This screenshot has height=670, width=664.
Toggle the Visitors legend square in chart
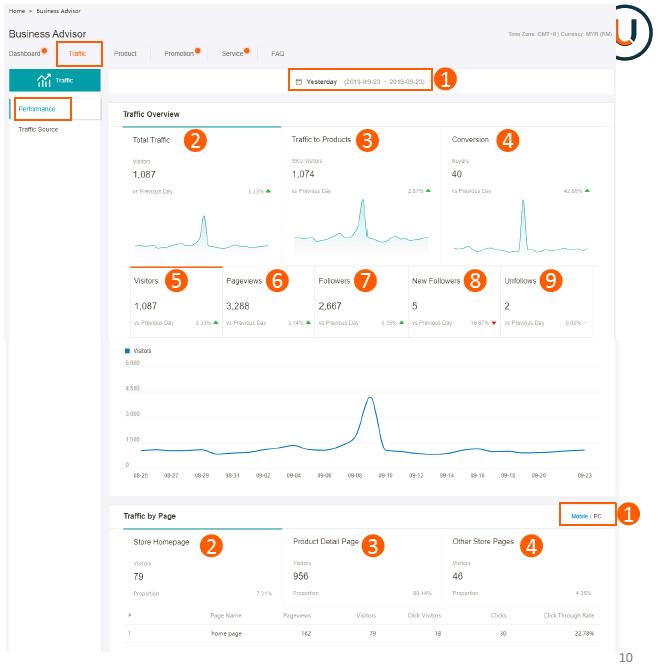127,351
